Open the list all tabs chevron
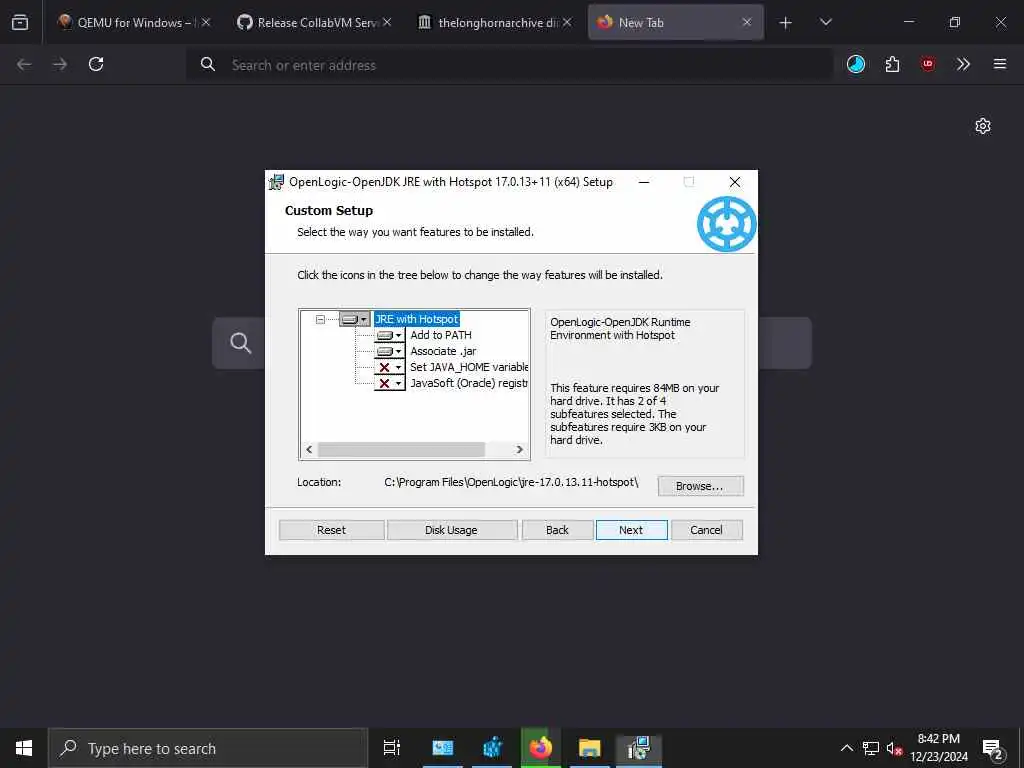The height and width of the screenshot is (768, 1024). coord(825,22)
